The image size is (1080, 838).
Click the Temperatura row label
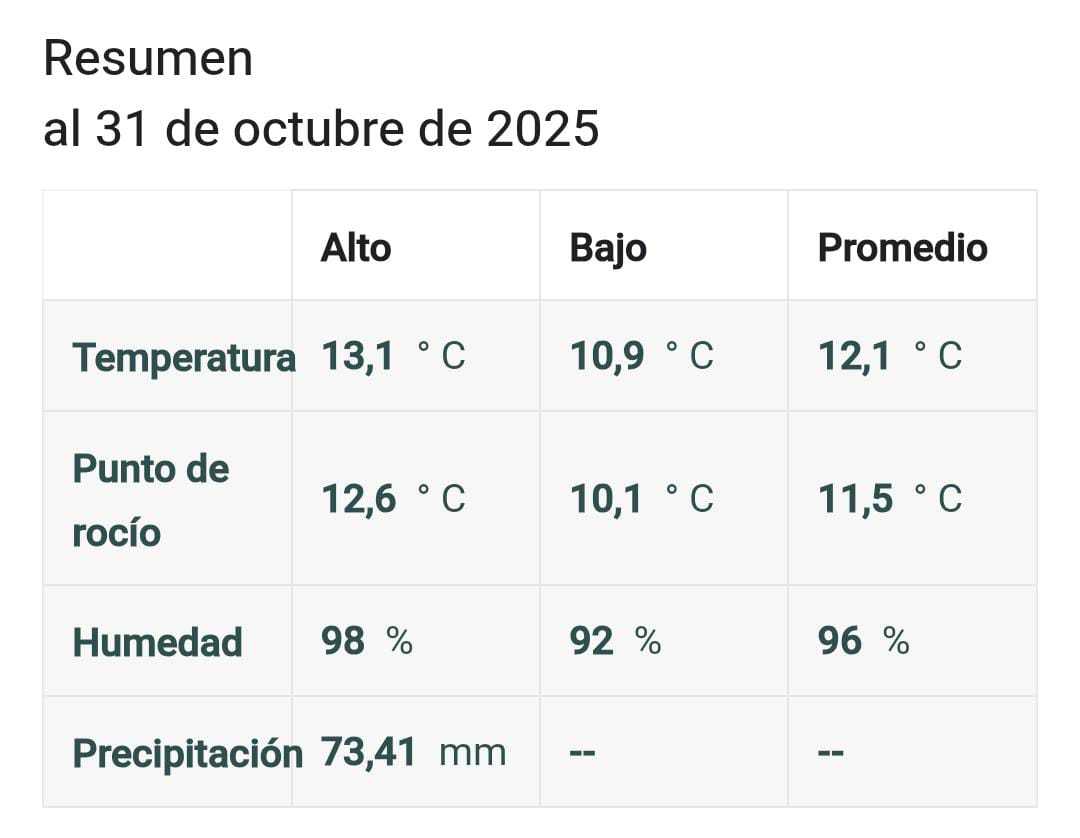point(184,357)
